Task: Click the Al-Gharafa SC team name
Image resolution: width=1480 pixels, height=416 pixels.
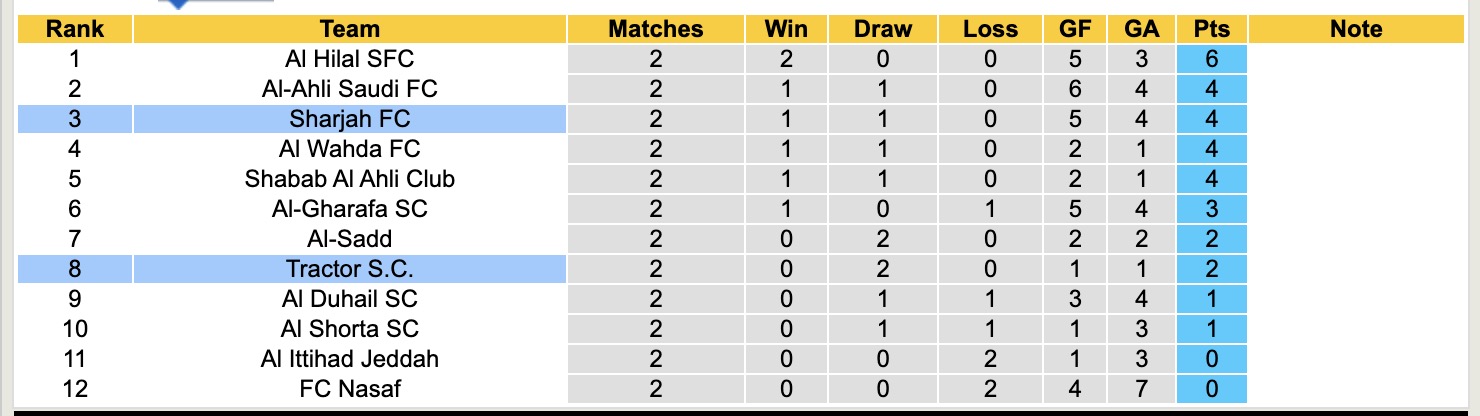Action: 349,209
